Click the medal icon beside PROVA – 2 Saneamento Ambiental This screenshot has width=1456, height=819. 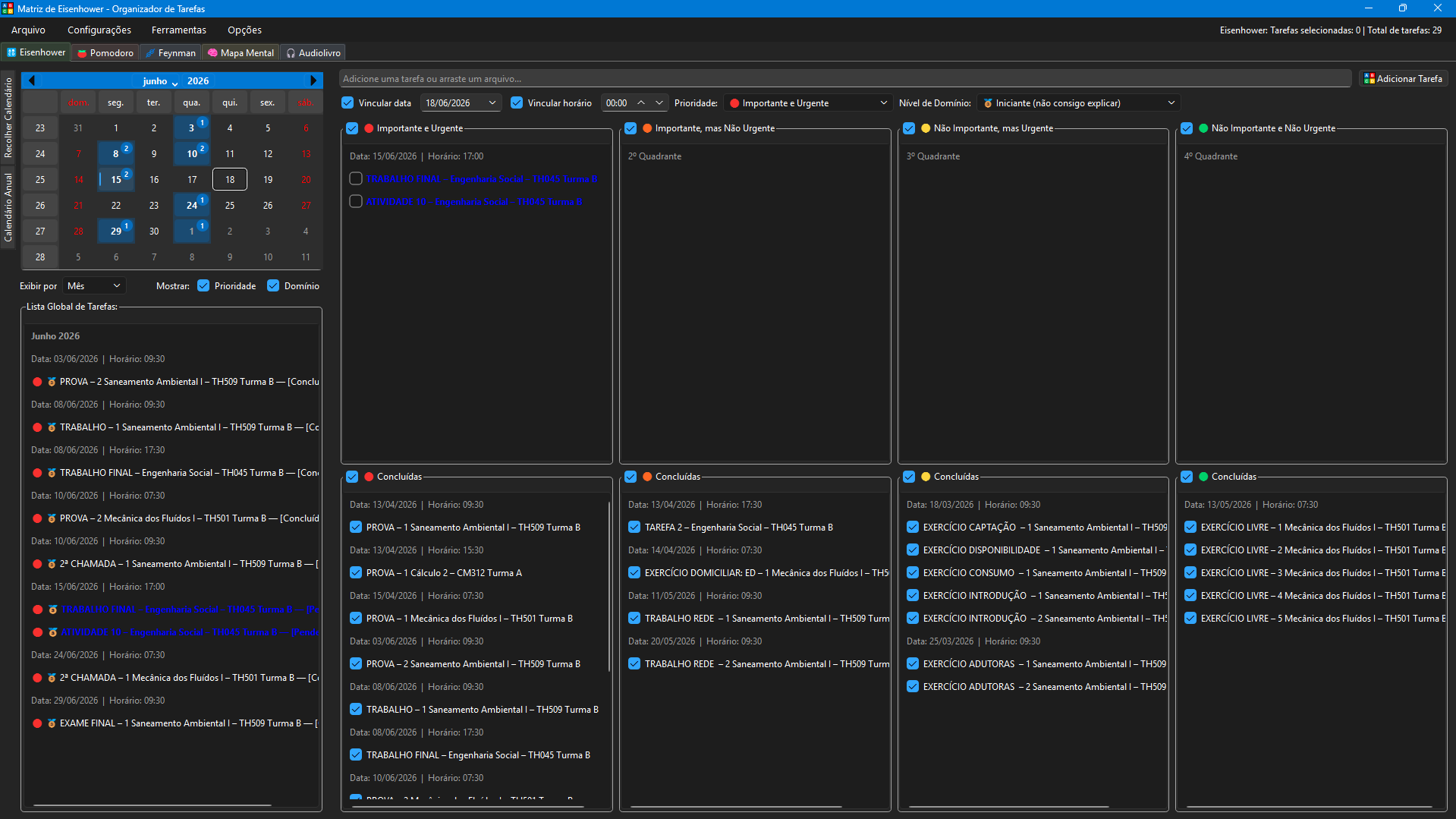point(52,382)
